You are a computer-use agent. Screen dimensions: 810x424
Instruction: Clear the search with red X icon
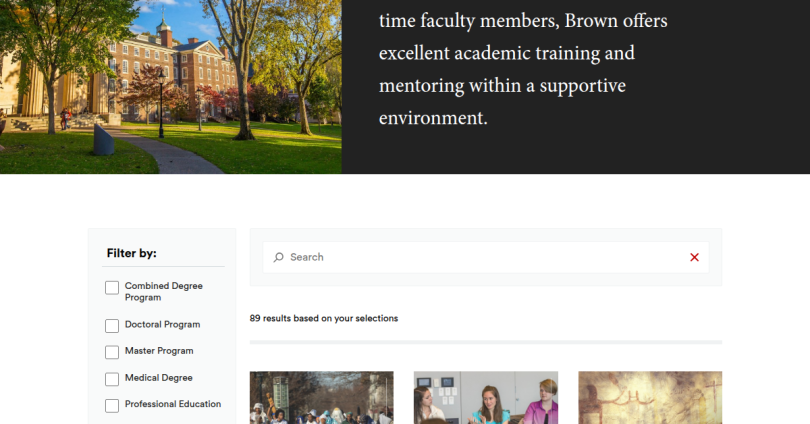click(x=694, y=257)
